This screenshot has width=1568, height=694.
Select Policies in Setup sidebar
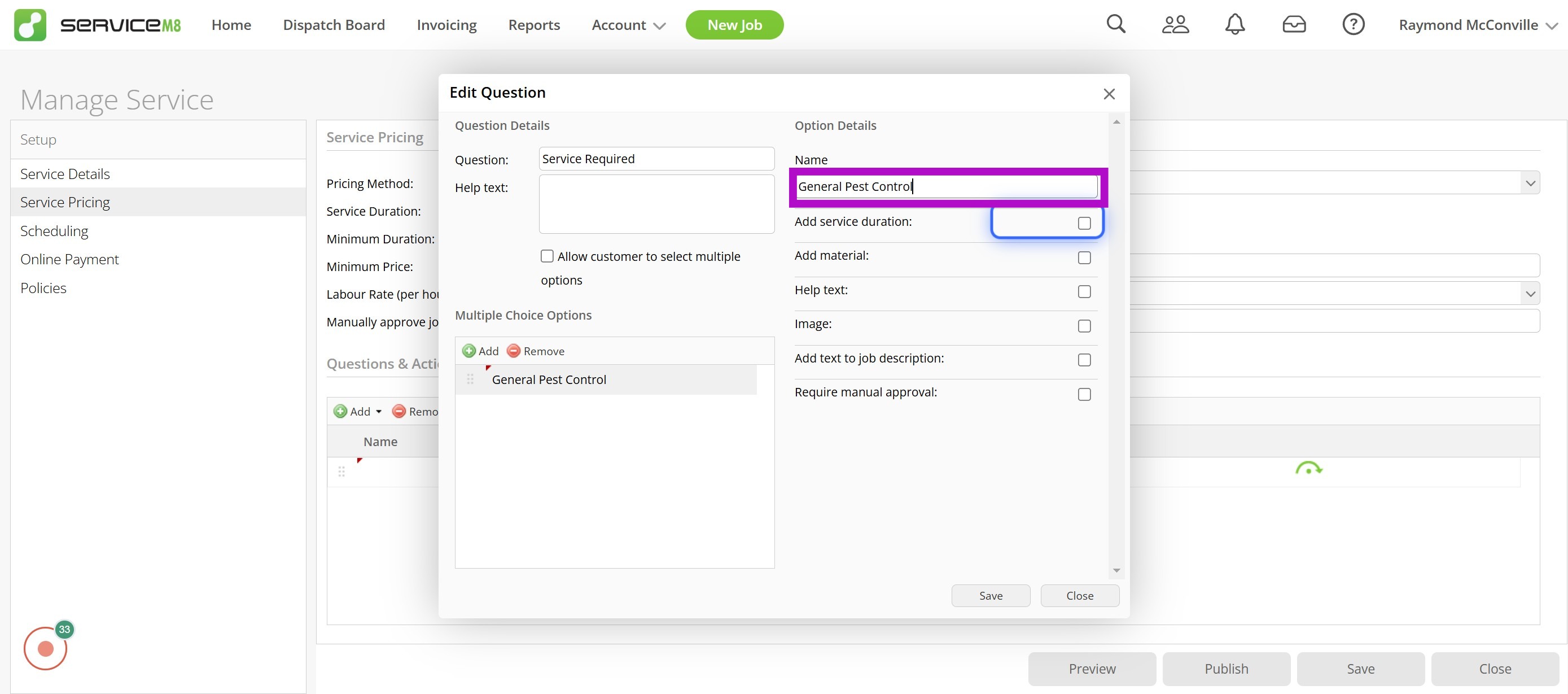[158, 288]
